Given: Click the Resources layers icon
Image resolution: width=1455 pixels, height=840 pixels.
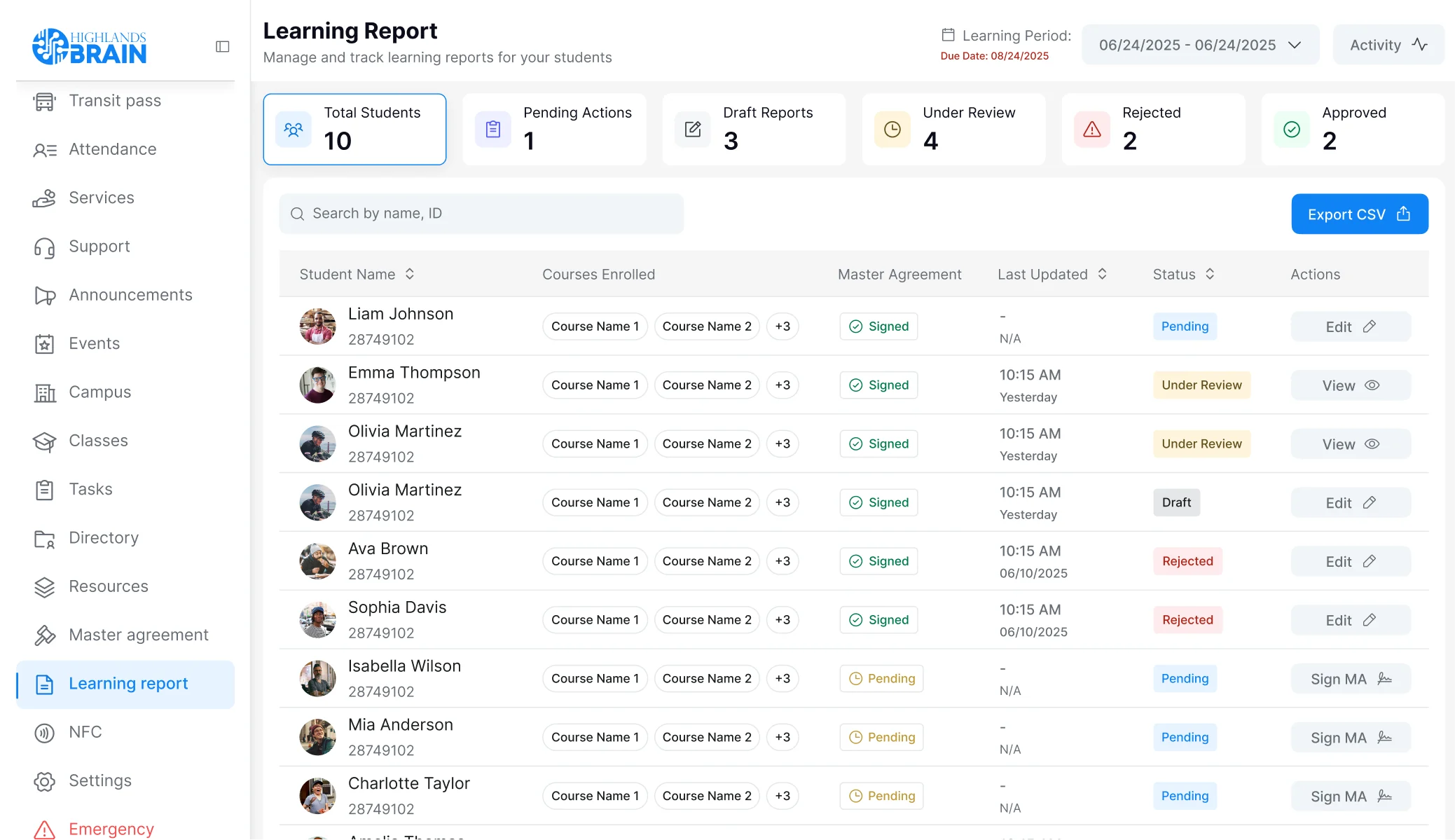Looking at the screenshot, I should [45, 587].
